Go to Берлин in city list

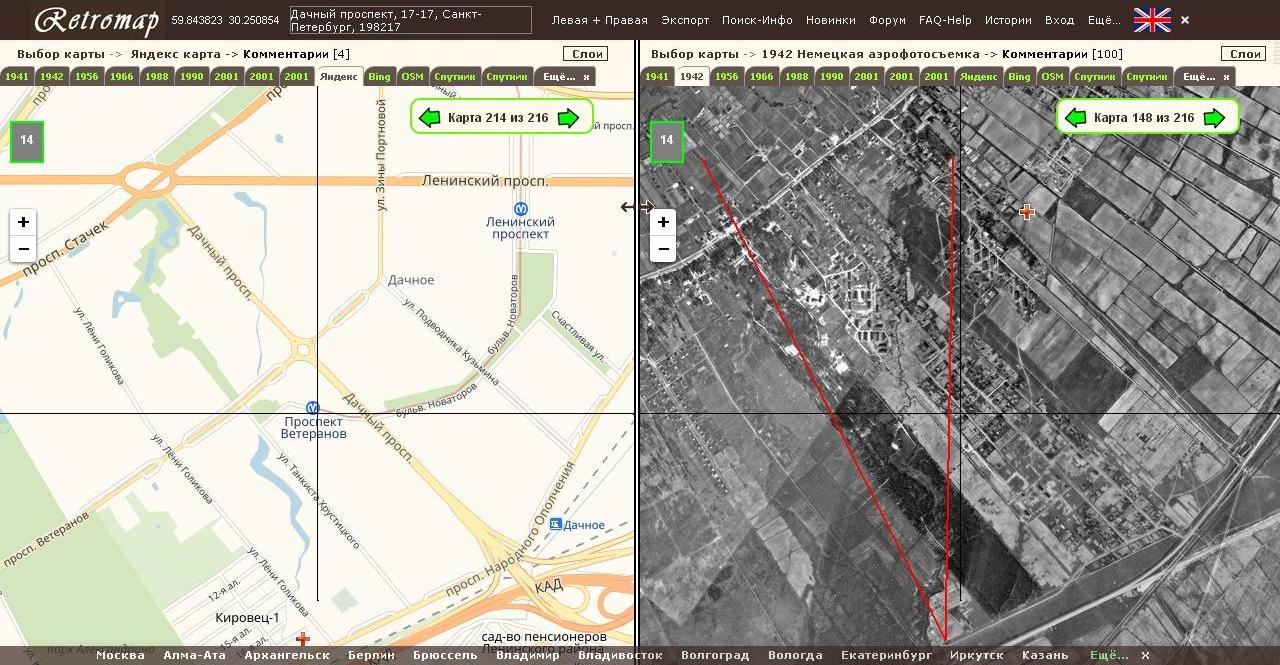pyautogui.click(x=371, y=656)
